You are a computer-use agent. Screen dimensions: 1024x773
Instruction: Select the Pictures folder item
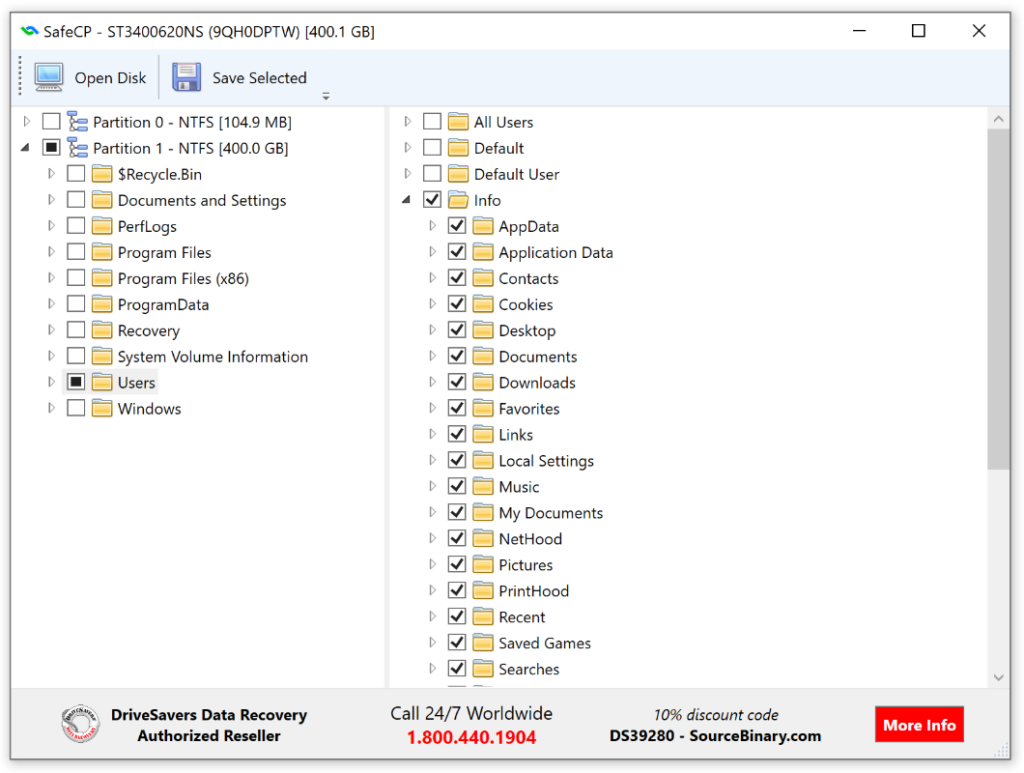526,565
